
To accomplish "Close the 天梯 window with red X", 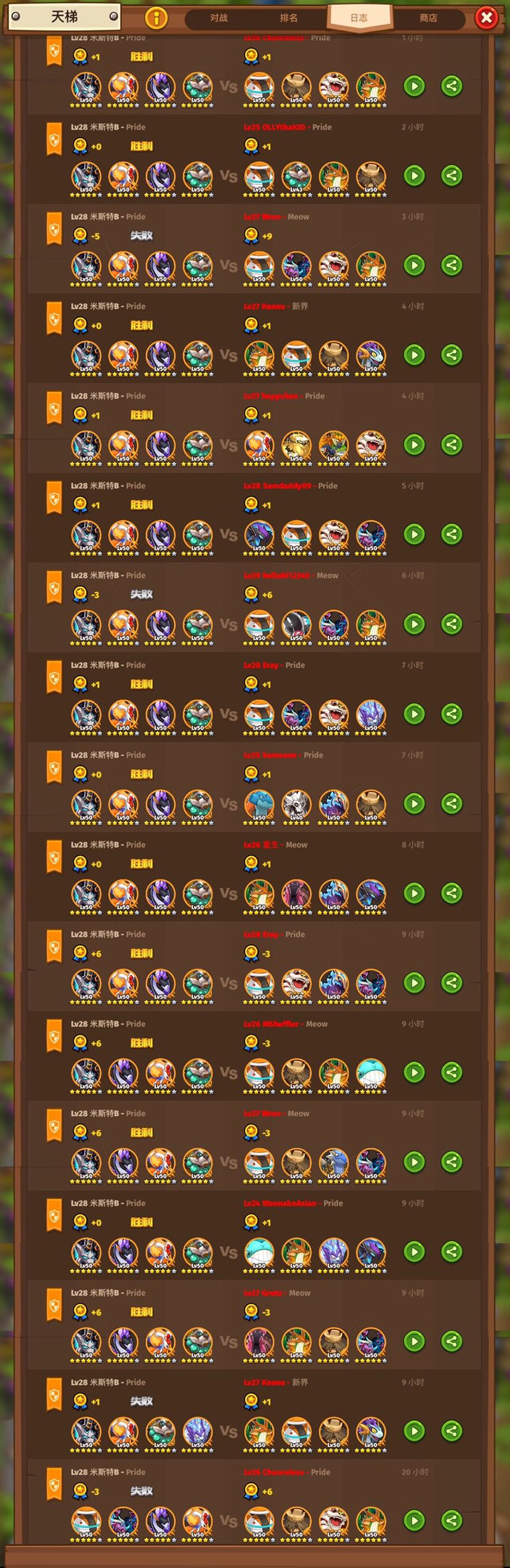I will (x=487, y=18).
